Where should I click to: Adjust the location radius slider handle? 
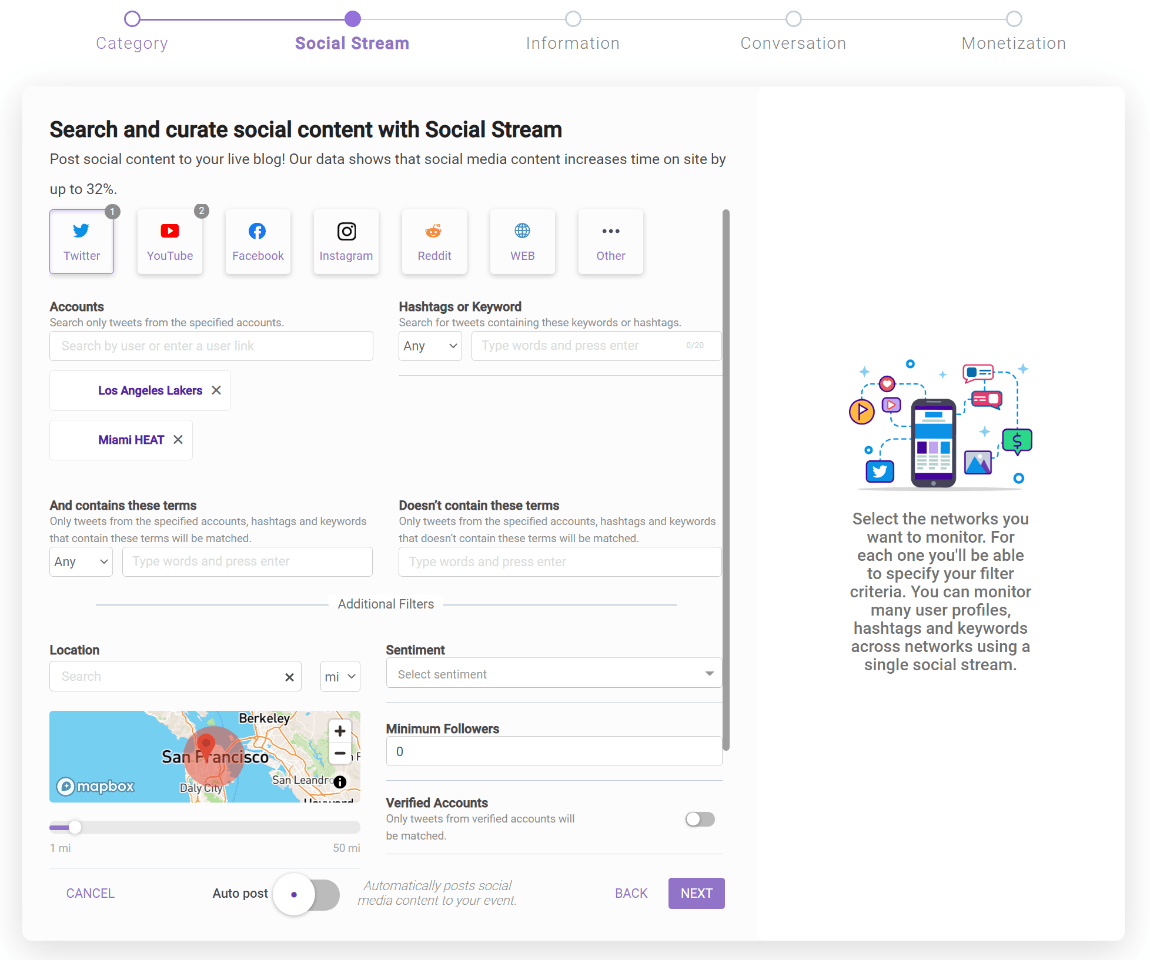coord(75,827)
